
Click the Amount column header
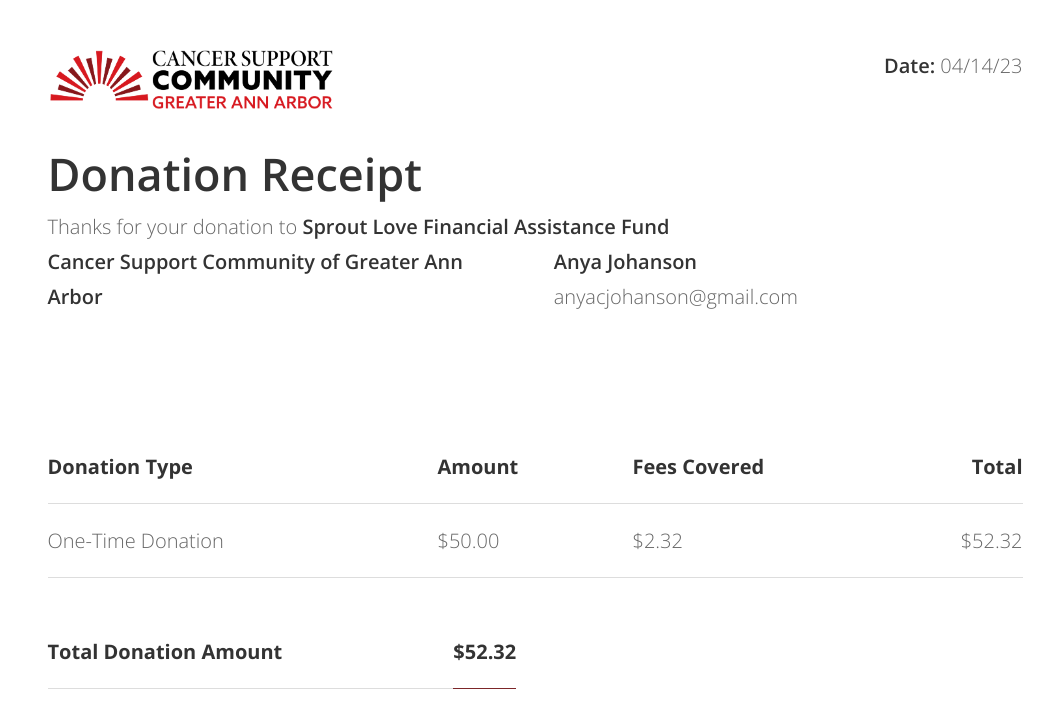(477, 467)
